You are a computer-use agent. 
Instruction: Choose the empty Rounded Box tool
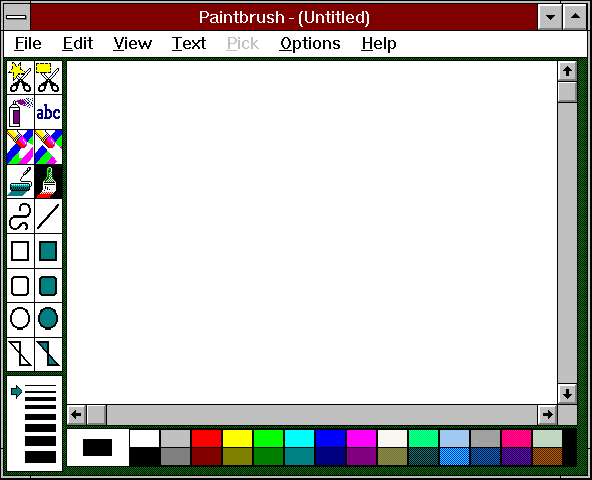(x=20, y=286)
